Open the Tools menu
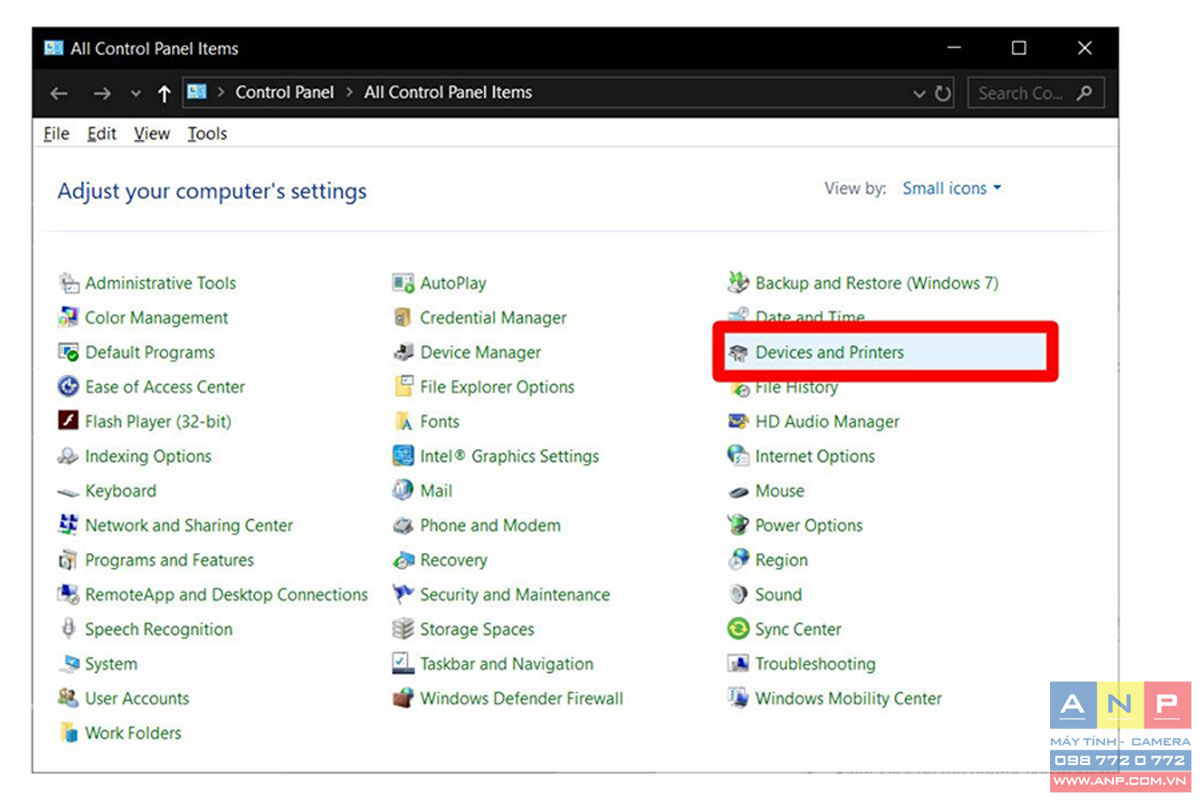 pos(207,133)
